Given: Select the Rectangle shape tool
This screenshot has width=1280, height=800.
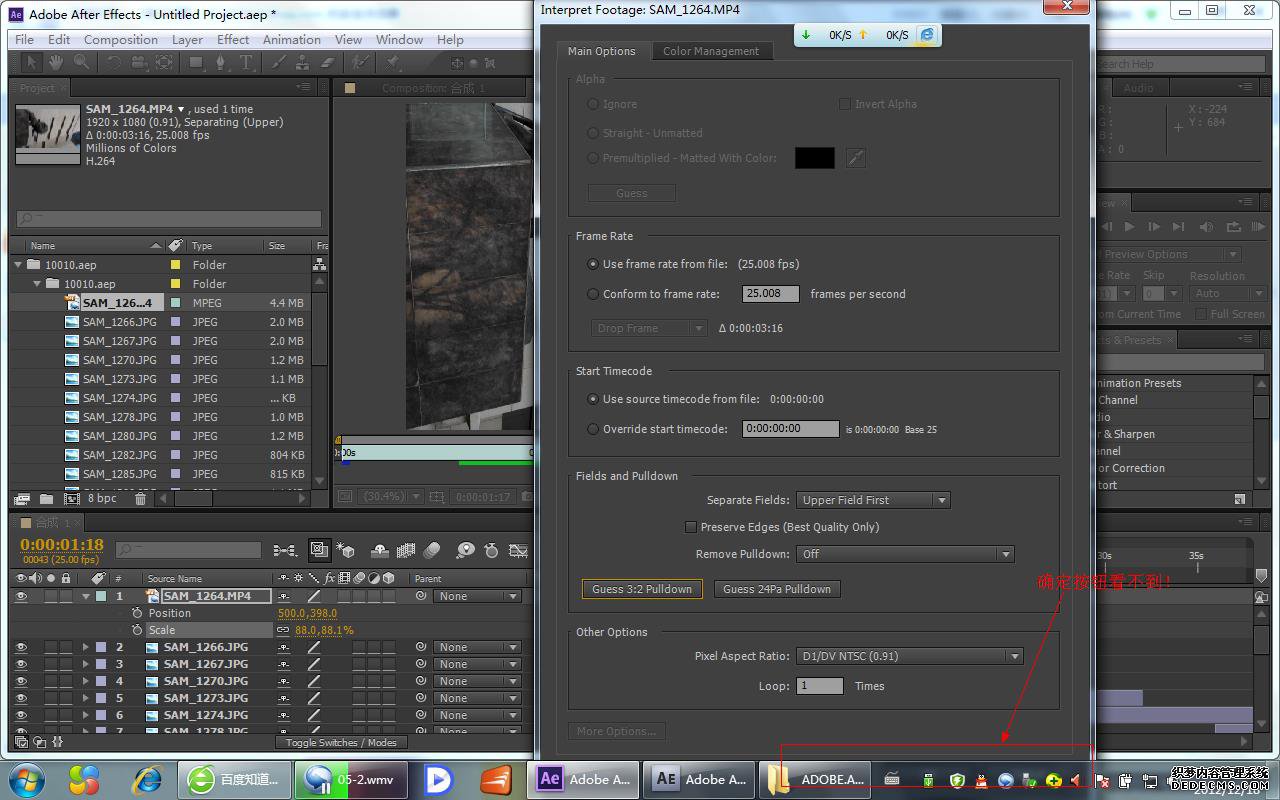Looking at the screenshot, I should [197, 62].
